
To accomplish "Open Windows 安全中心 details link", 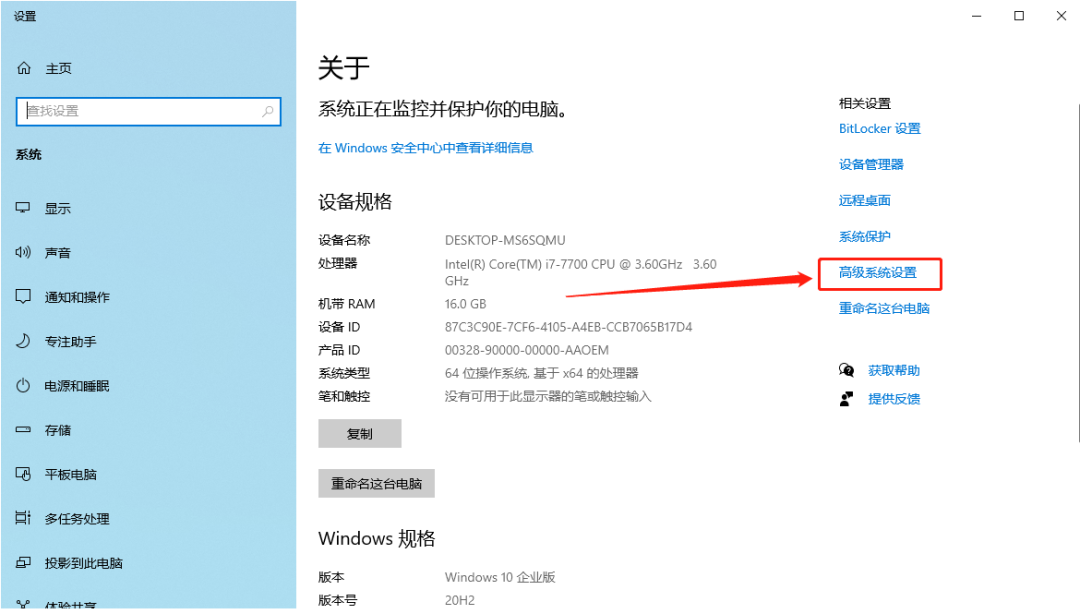I will coord(425,148).
